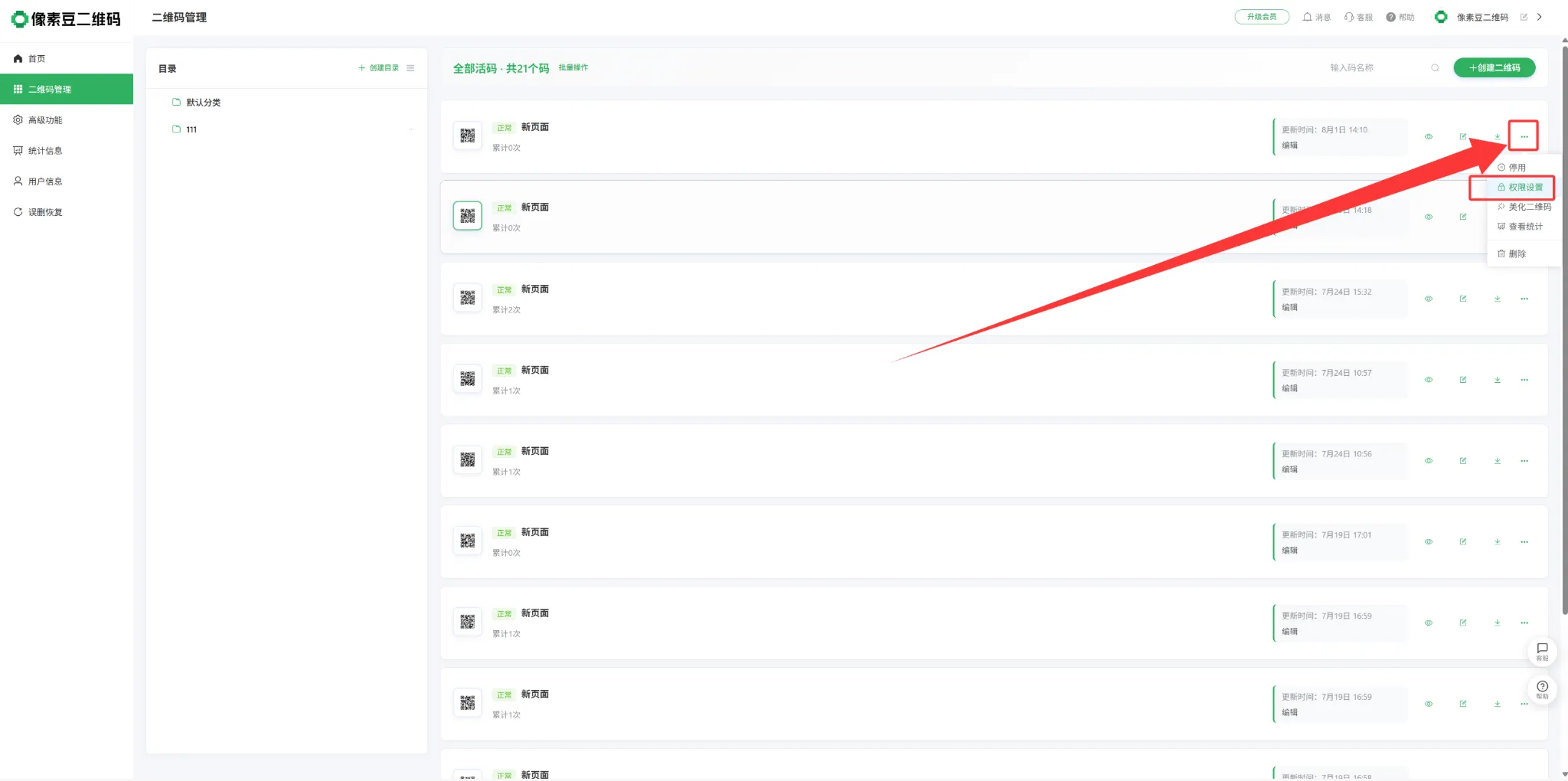Click the more dots for the 8月1日 14:10 code

pos(1524,137)
